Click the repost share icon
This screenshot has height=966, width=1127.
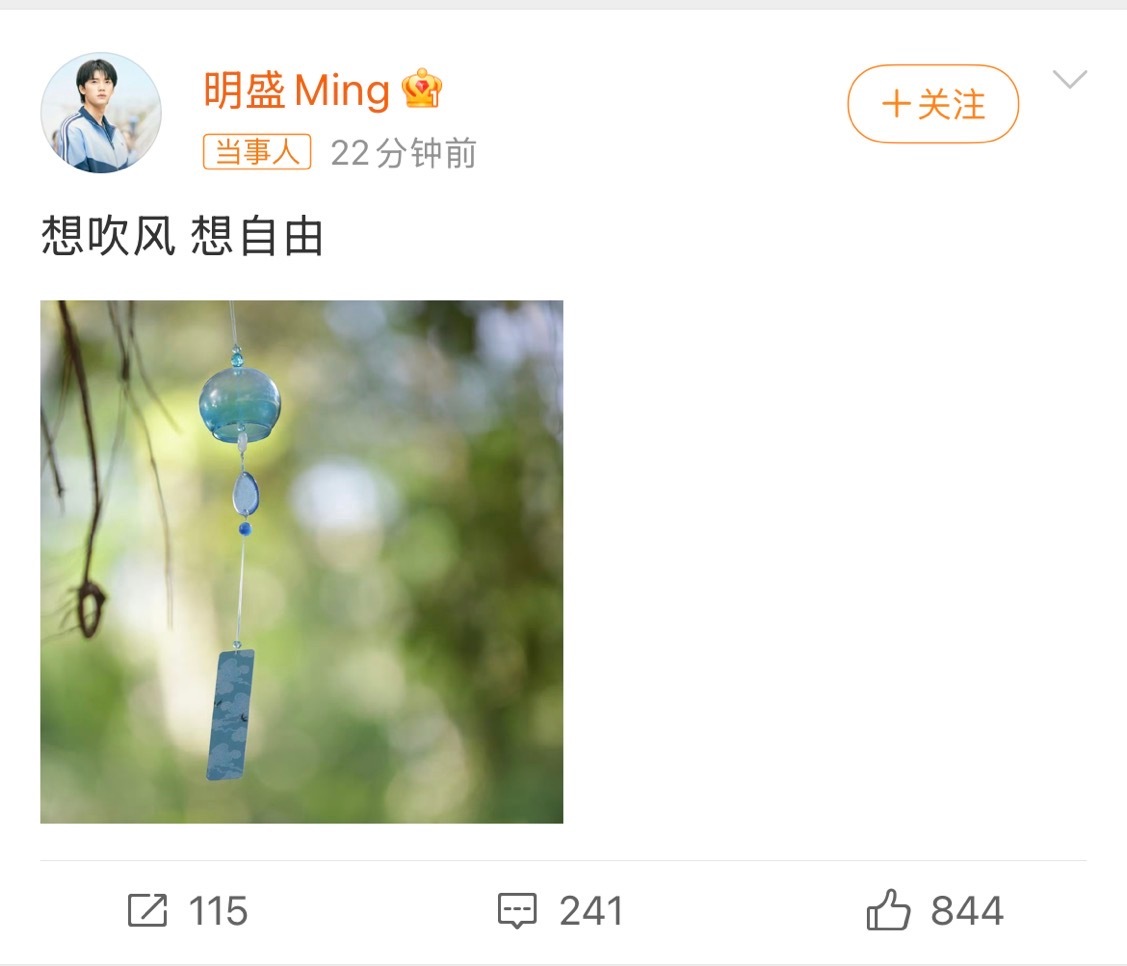coord(147,910)
